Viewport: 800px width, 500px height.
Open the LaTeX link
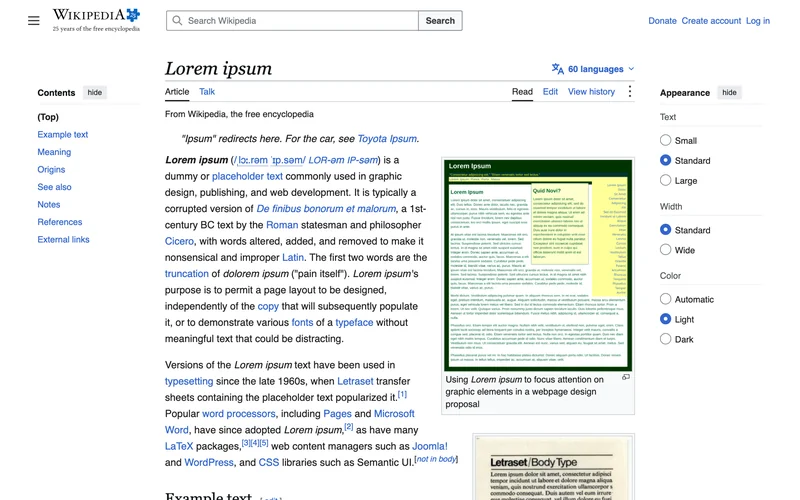click(179, 446)
